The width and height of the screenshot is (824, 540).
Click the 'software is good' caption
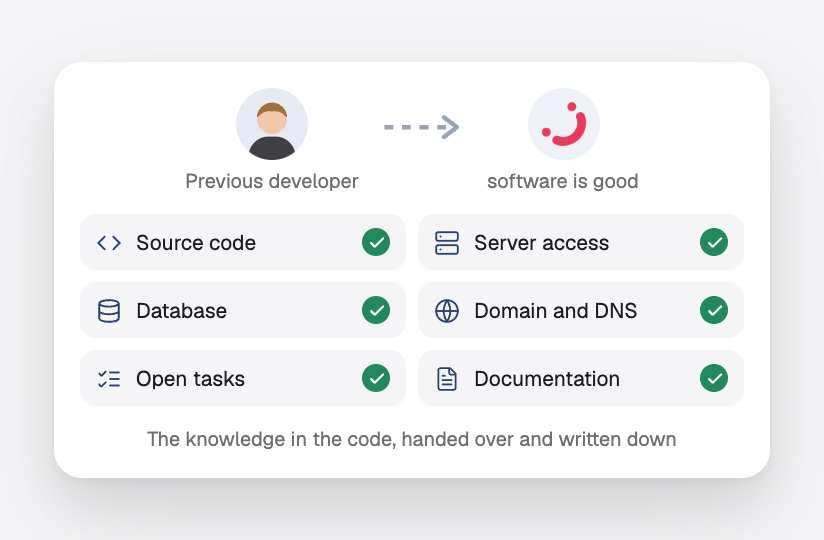point(563,181)
